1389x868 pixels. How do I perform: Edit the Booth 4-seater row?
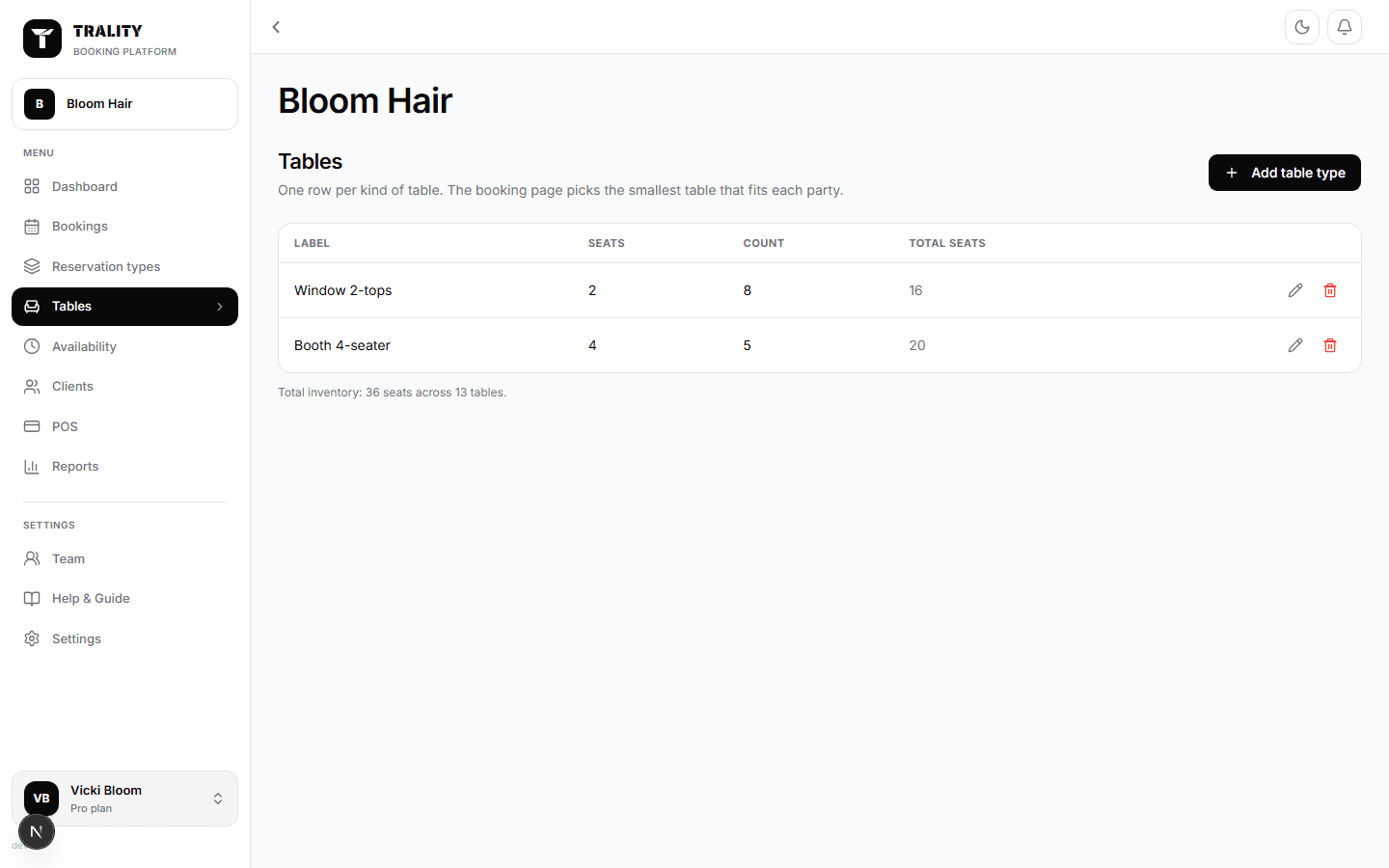(1295, 345)
